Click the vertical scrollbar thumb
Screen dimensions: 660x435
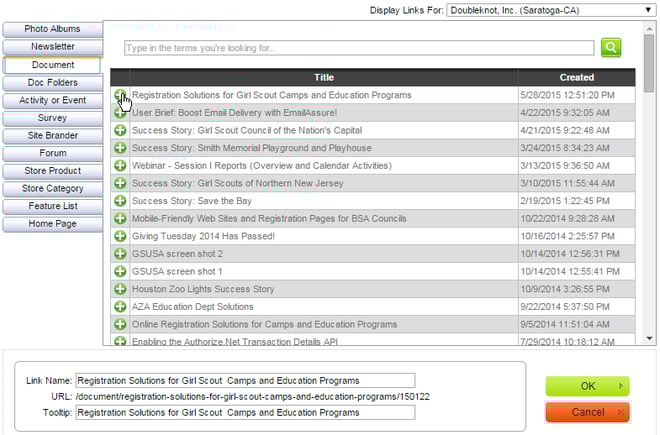pyautogui.click(x=649, y=63)
